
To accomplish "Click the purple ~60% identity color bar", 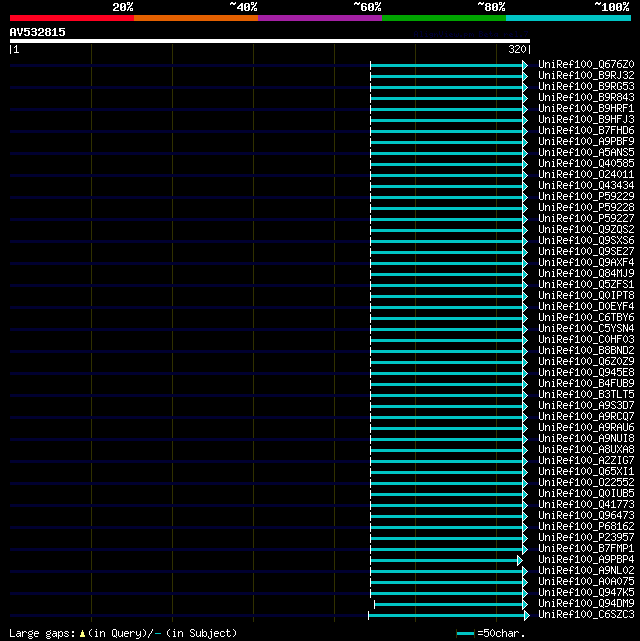I will pos(320,18).
